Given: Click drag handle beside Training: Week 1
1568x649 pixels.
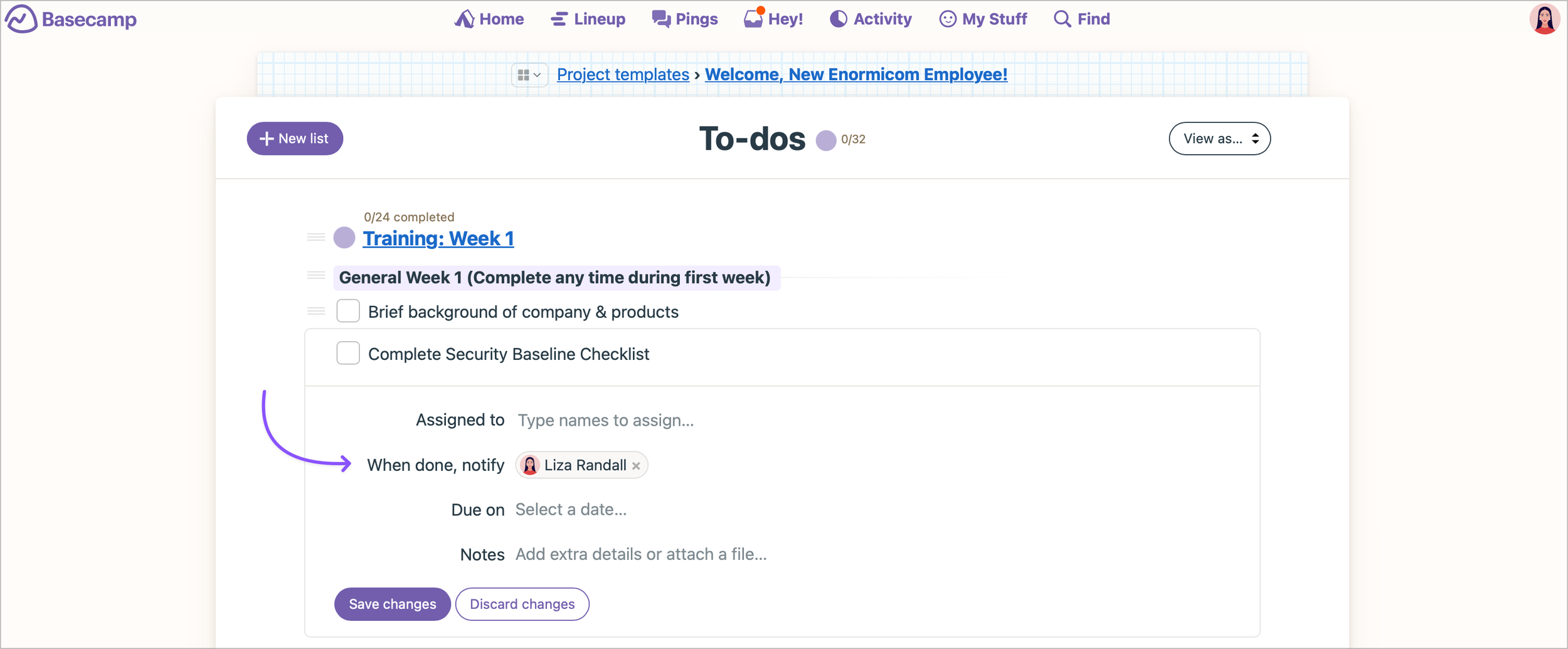Looking at the screenshot, I should (316, 237).
